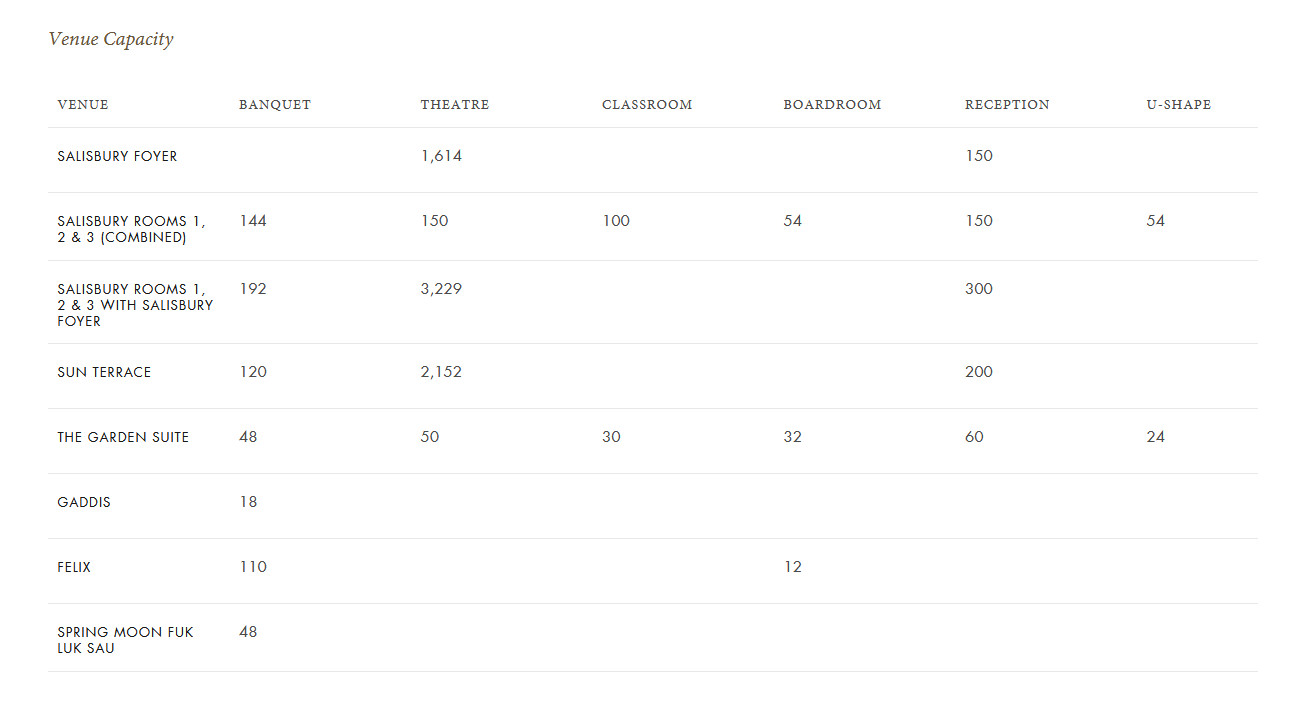Click the THEATRE column header

455,105
